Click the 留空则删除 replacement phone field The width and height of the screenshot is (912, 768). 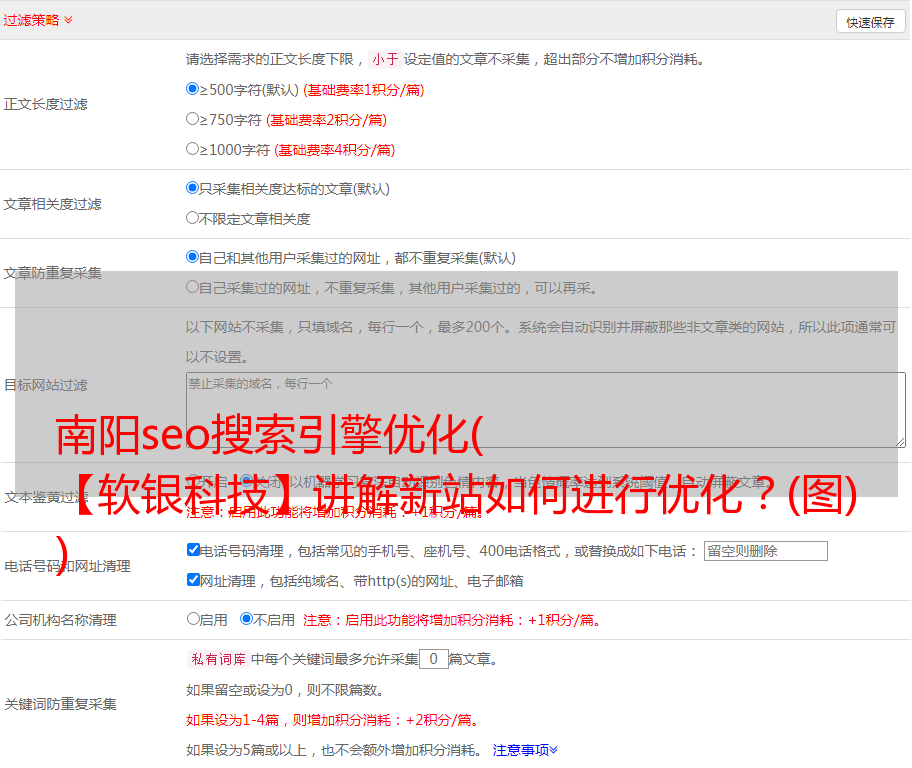765,551
